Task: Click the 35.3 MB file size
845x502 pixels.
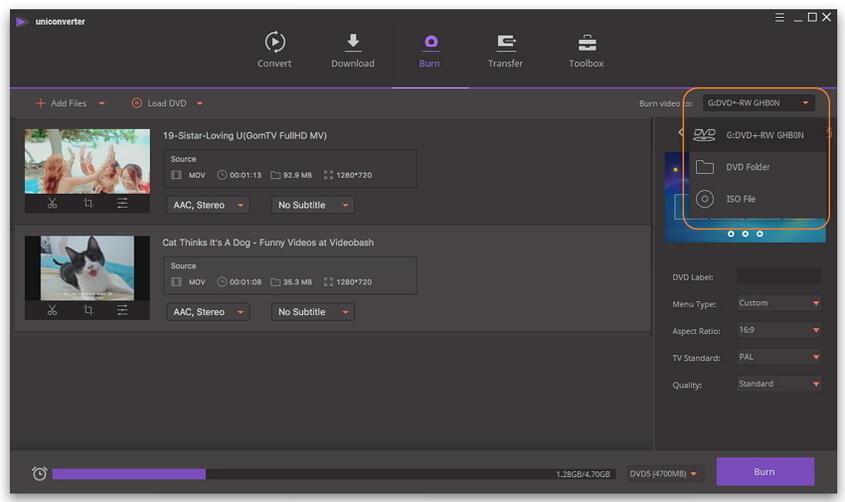Action: pyautogui.click(x=297, y=282)
